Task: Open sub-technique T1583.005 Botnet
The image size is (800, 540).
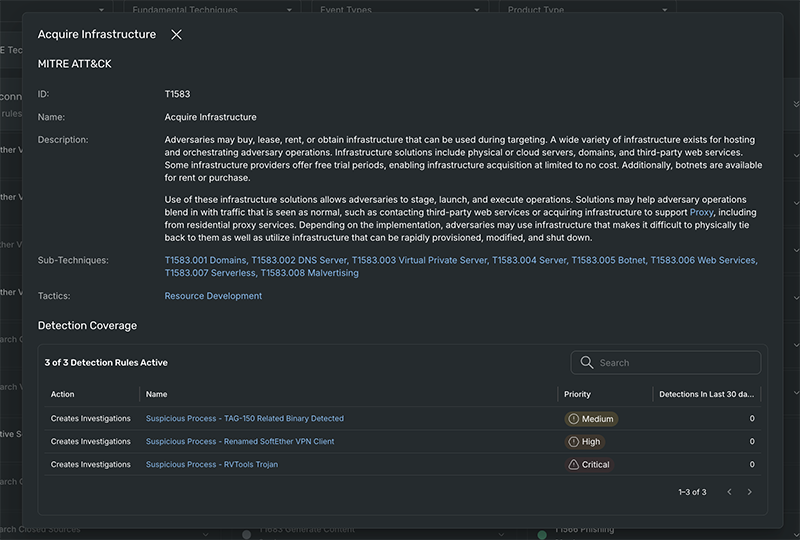Action: (609, 260)
